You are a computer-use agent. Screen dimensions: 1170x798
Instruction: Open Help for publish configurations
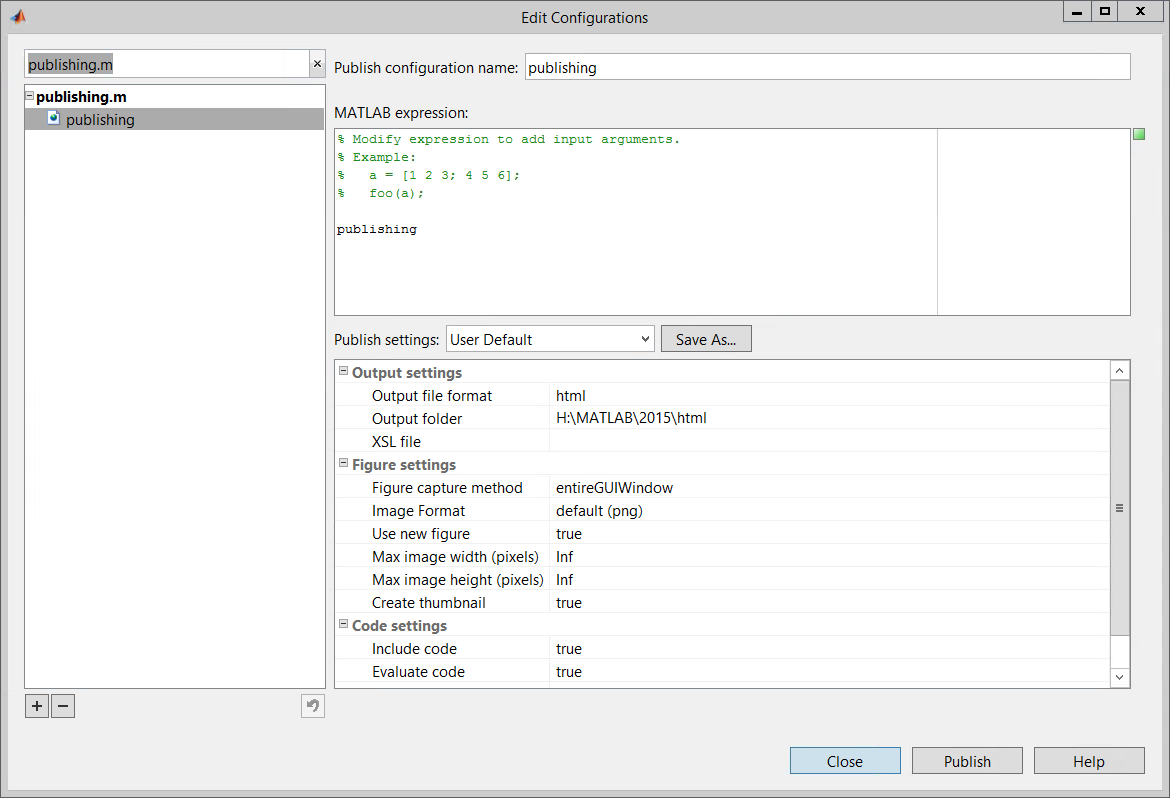click(x=1089, y=761)
